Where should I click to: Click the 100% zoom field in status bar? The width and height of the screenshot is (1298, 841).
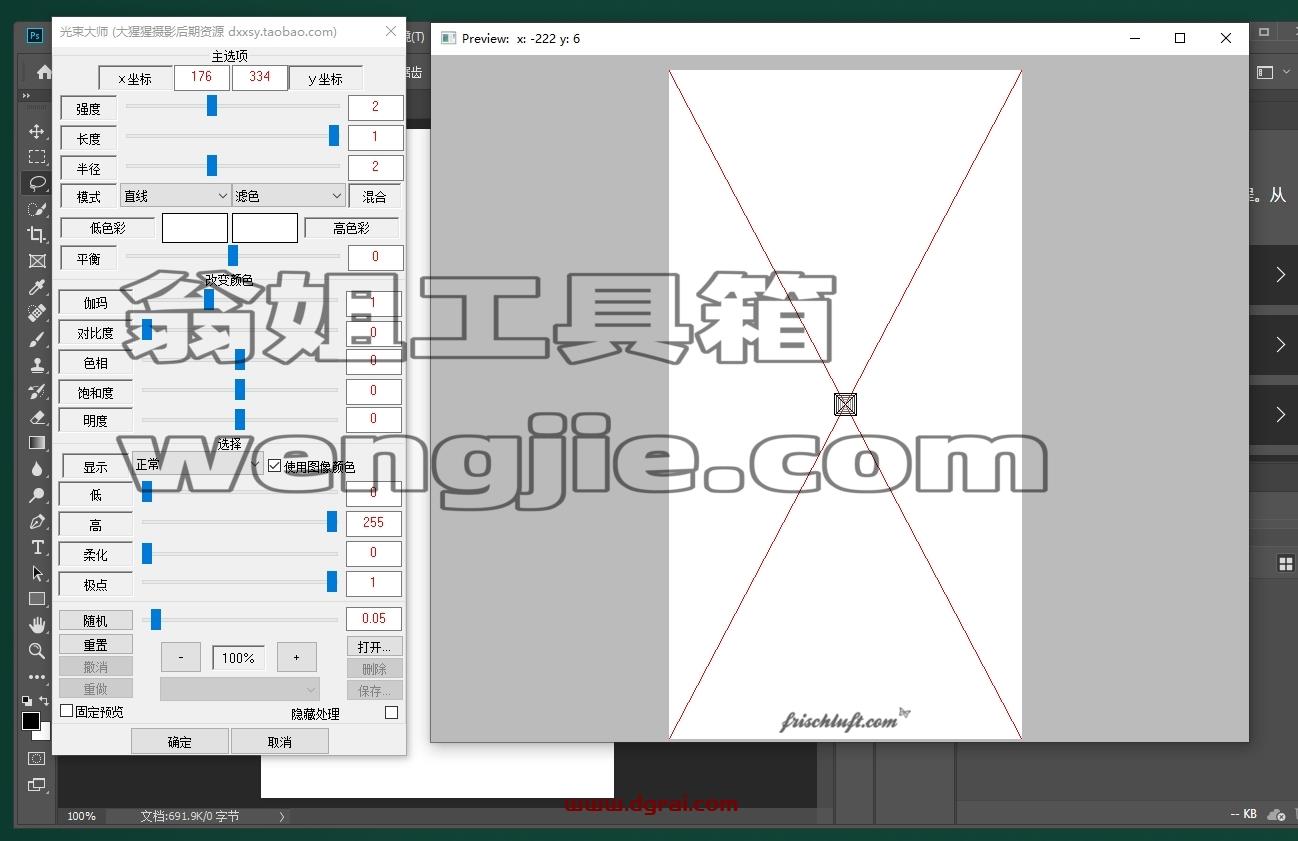82,816
